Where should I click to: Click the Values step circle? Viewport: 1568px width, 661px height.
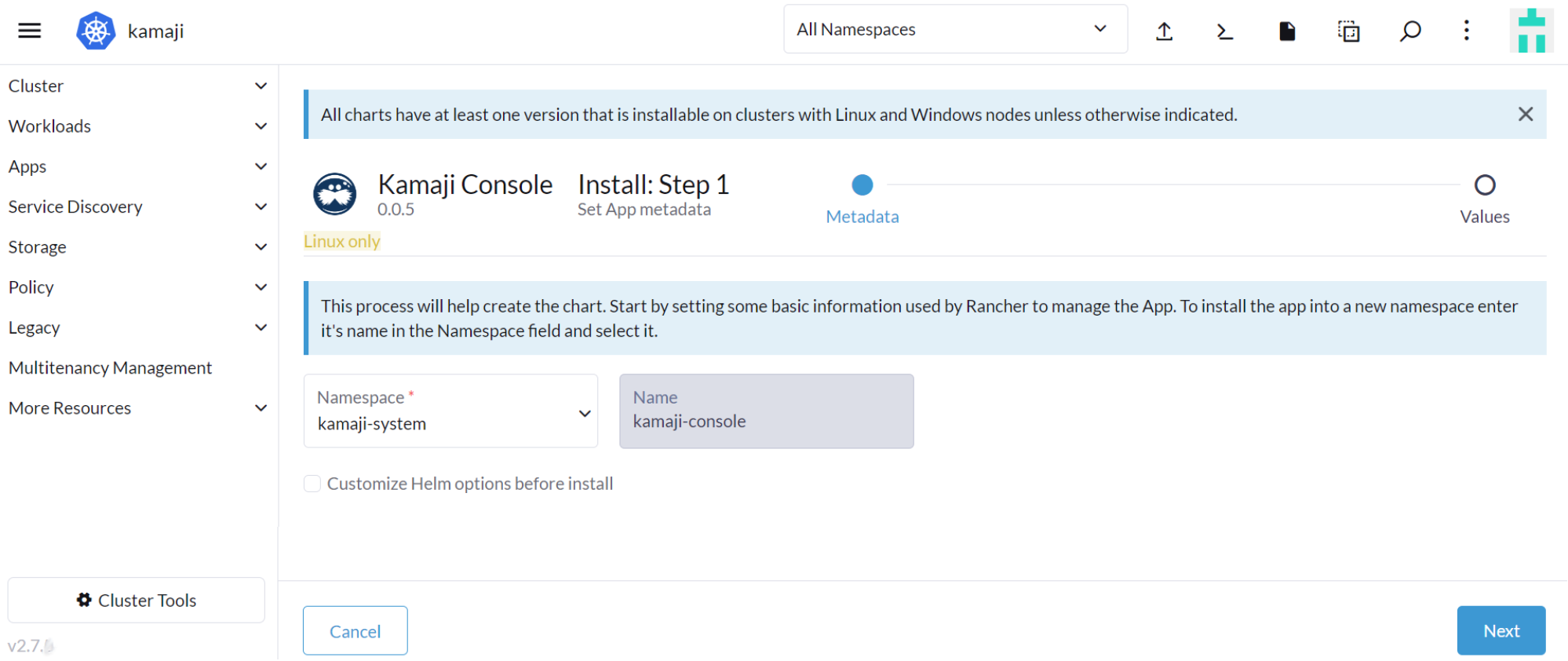pyautogui.click(x=1484, y=185)
